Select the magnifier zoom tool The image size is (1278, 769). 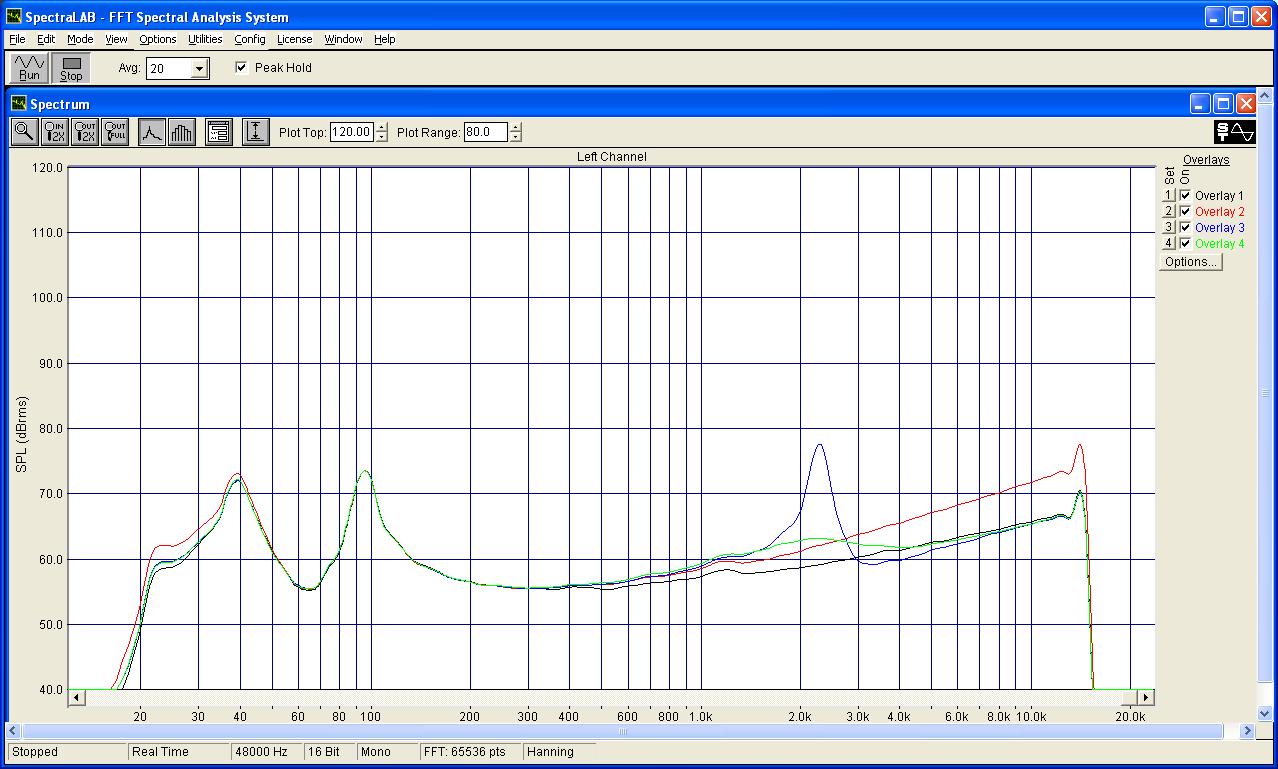pyautogui.click(x=24, y=132)
